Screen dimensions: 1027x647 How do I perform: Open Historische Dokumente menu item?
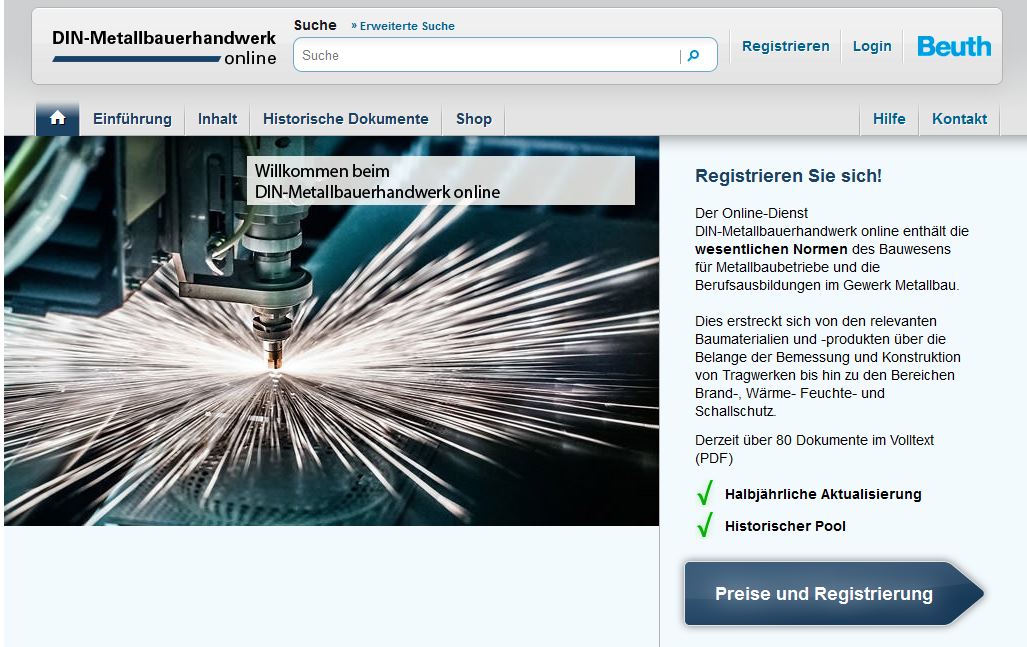(346, 119)
